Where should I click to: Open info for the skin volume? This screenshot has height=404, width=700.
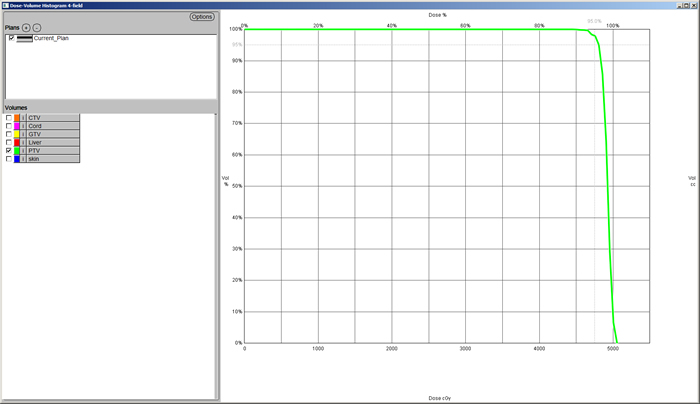point(24,159)
